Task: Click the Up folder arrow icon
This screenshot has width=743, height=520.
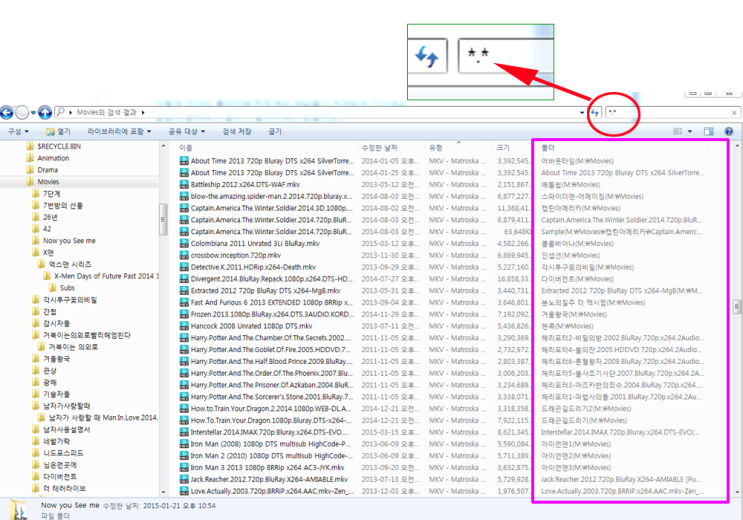Action: [x=45, y=113]
